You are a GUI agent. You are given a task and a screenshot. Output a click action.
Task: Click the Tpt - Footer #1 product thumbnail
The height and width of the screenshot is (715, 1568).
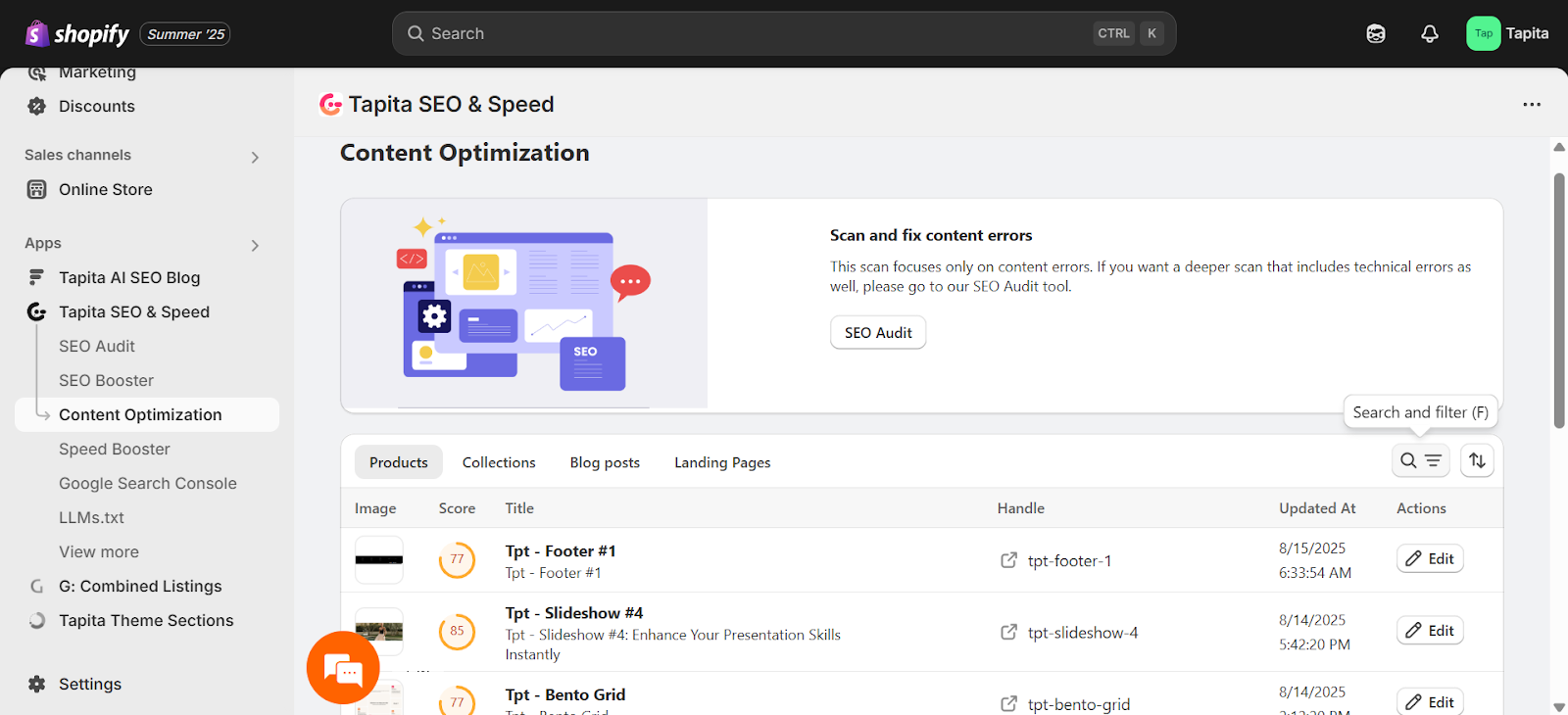pyautogui.click(x=379, y=560)
